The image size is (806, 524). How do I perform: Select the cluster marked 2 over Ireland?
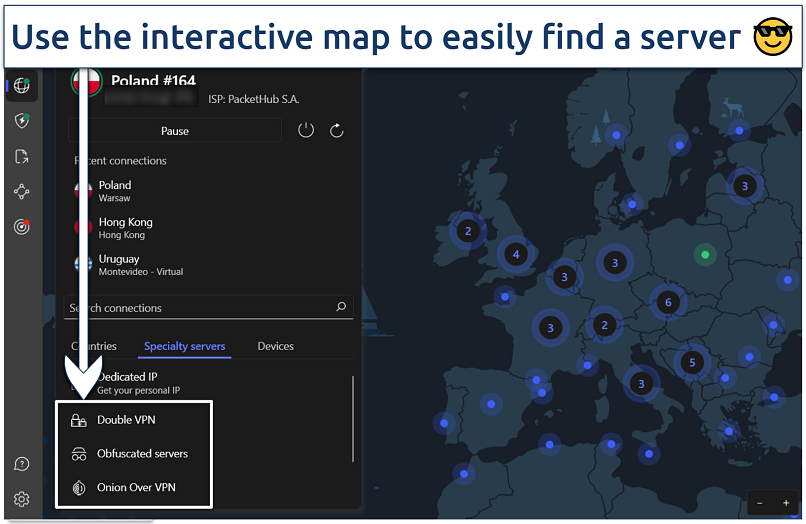click(x=468, y=231)
